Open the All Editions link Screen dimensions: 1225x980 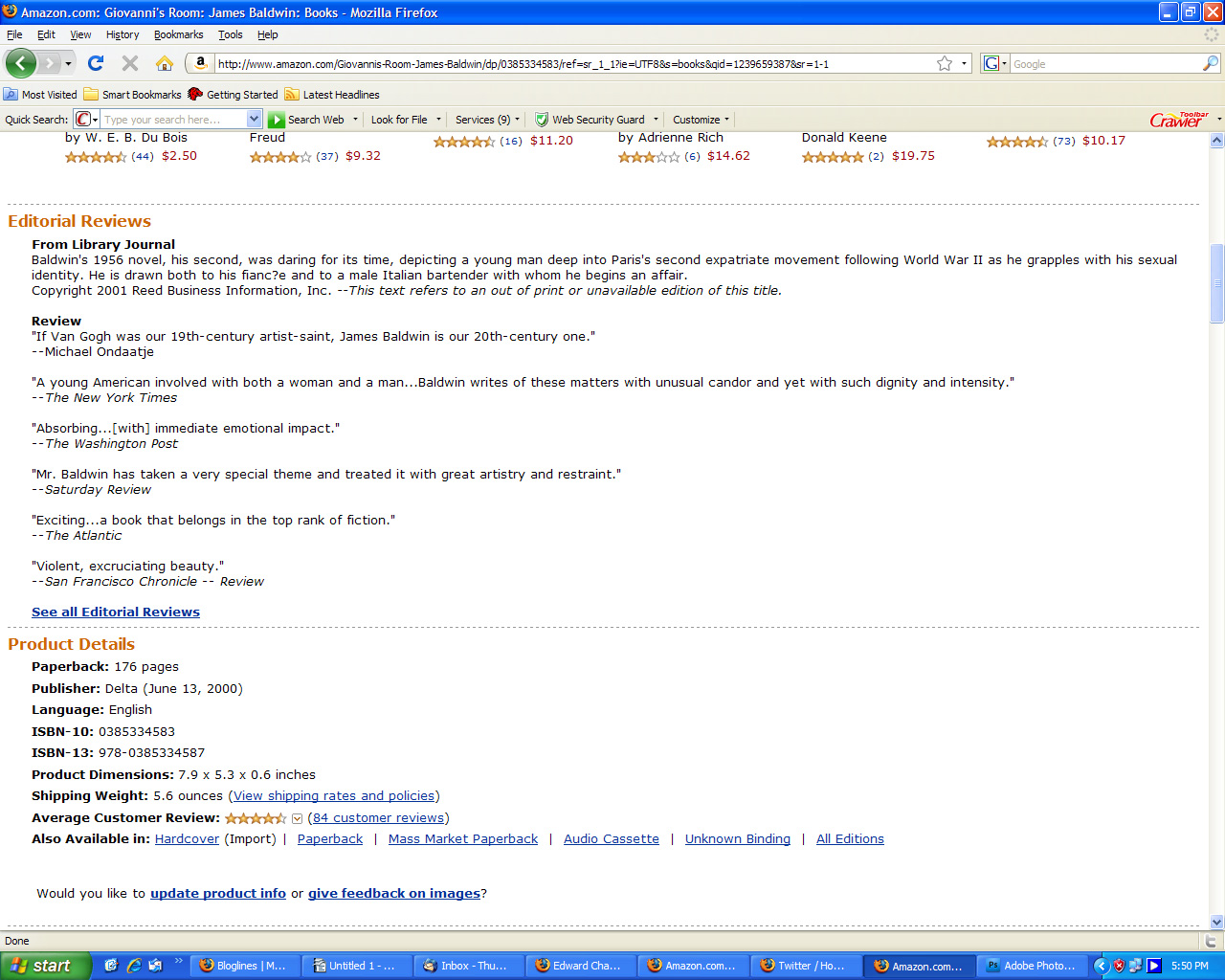[x=850, y=838]
